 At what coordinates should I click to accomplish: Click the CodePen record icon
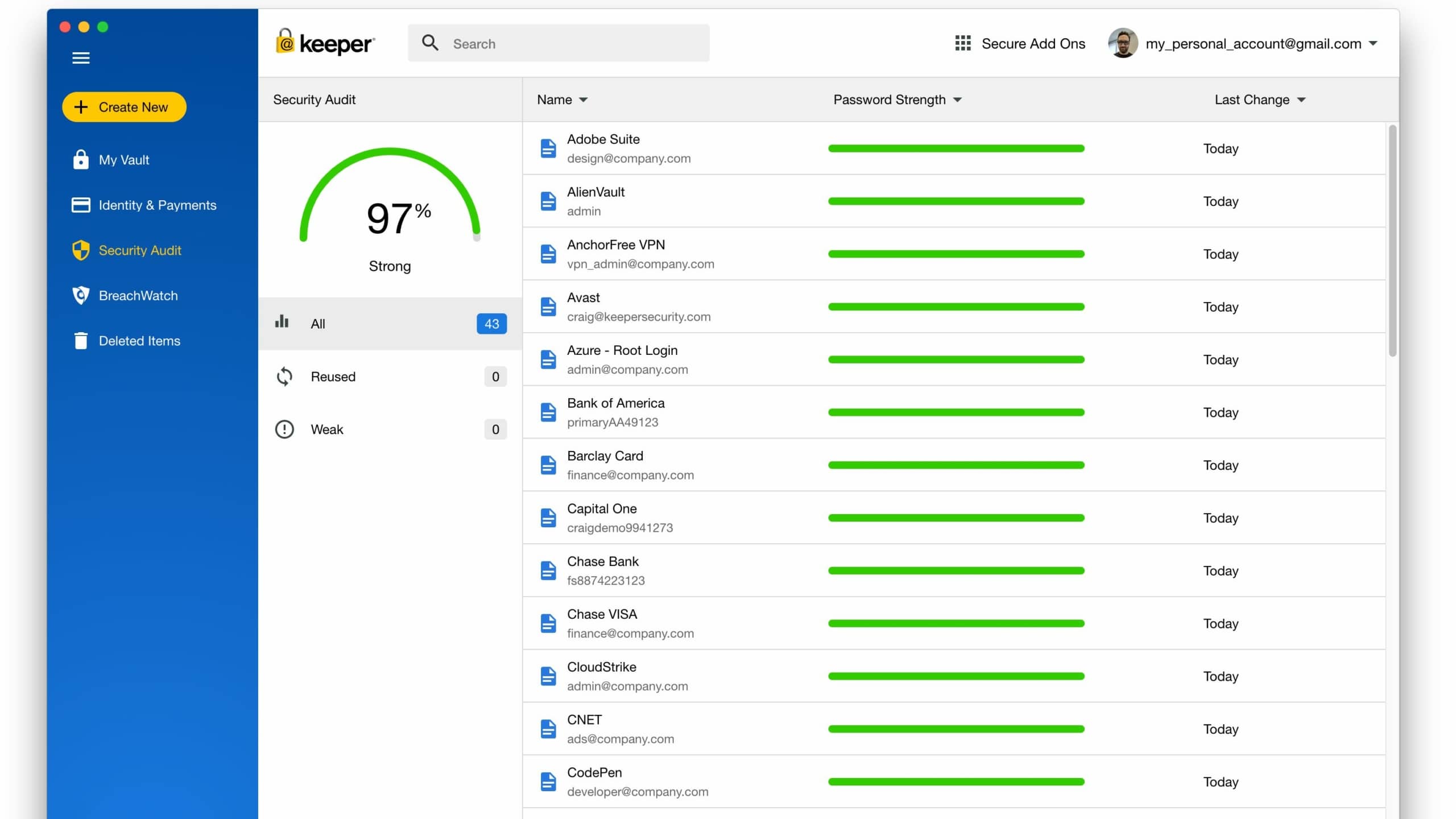pyautogui.click(x=548, y=782)
